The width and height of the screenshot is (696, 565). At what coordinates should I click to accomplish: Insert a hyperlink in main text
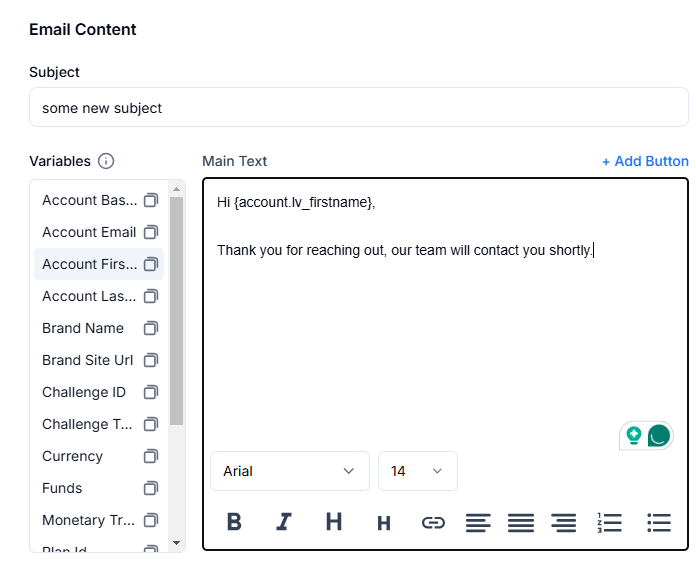433,522
